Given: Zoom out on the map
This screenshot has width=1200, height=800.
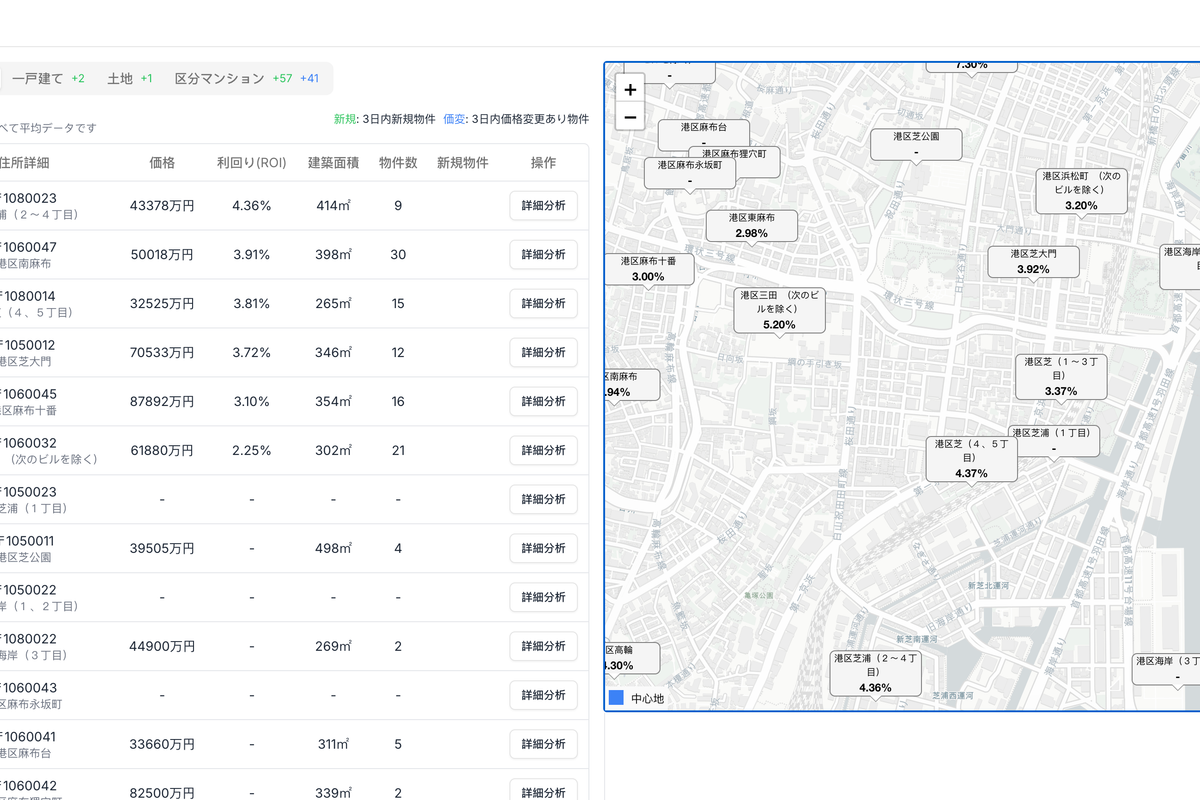Looking at the screenshot, I should pos(630,117).
